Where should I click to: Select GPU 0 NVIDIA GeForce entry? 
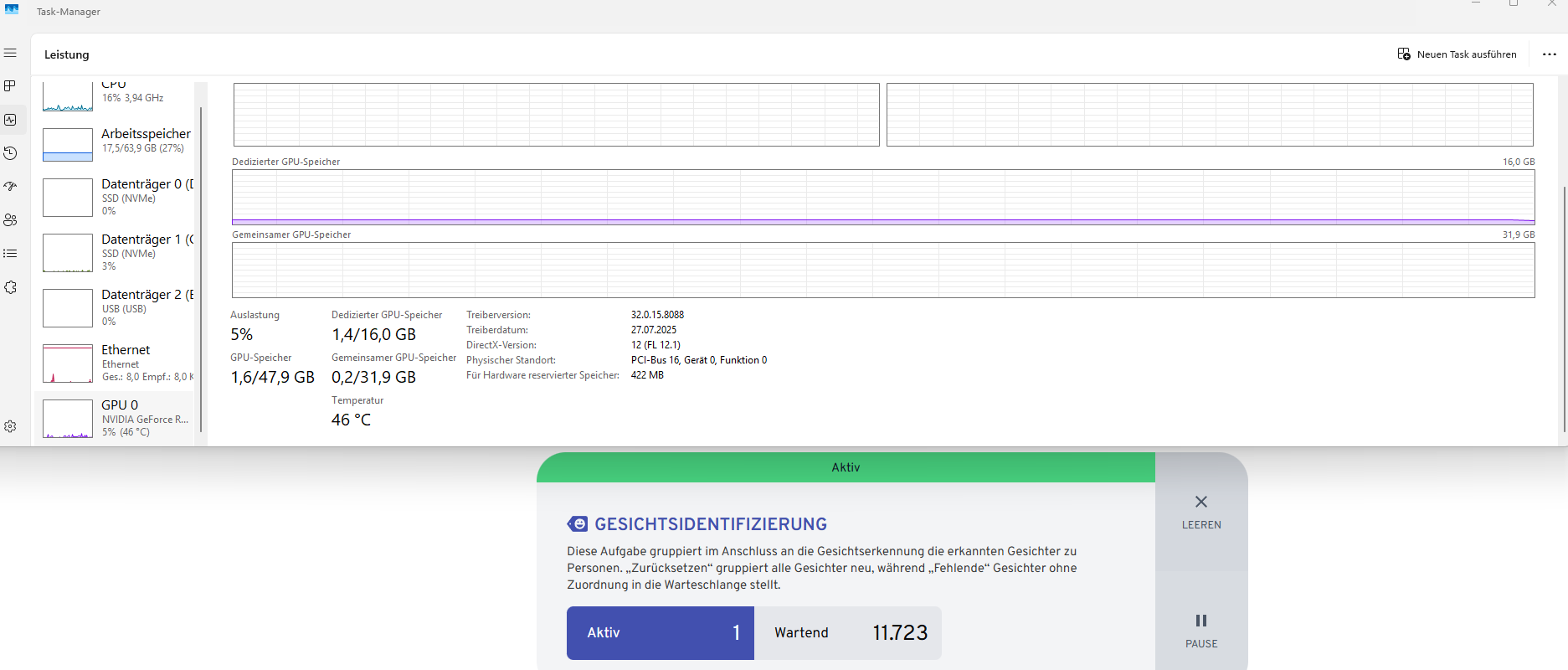point(114,418)
